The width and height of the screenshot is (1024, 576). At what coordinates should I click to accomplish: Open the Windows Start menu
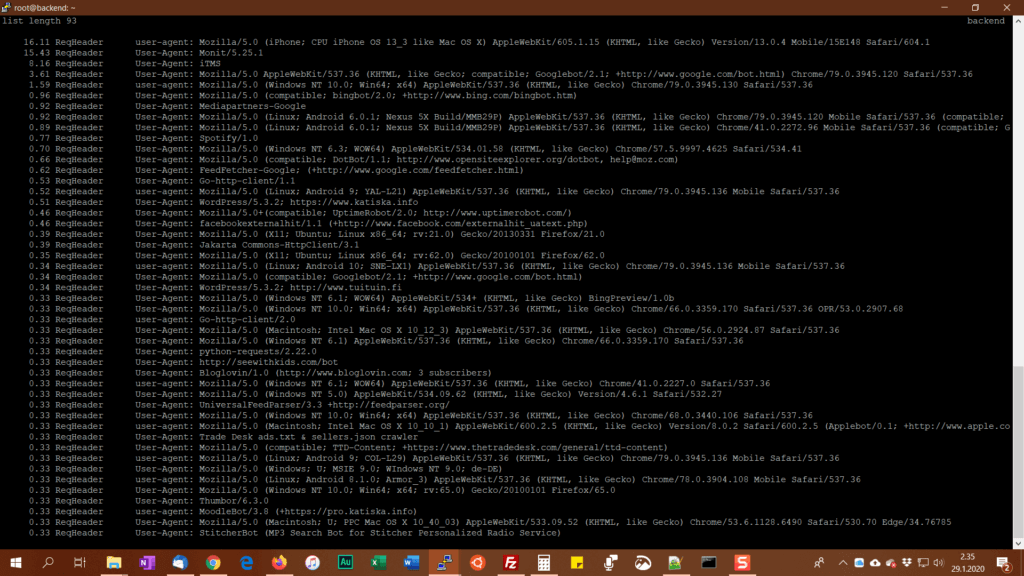[x=15, y=563]
